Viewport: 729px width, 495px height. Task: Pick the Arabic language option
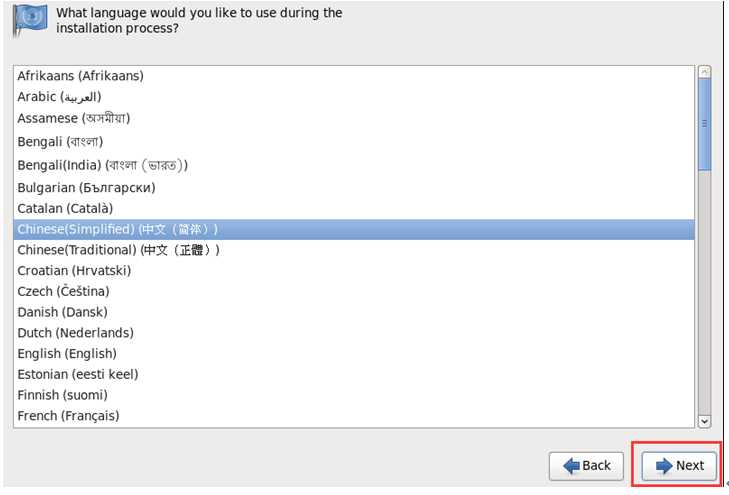click(x=354, y=97)
